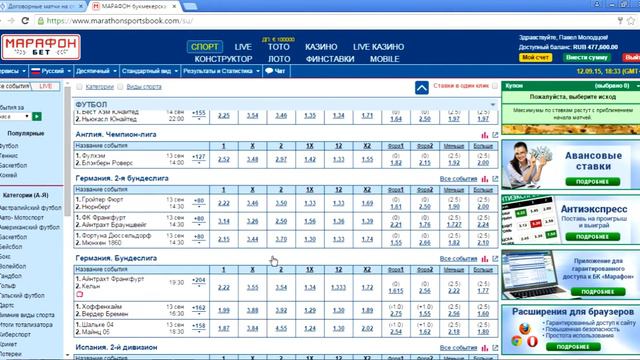The image size is (640, 360).
Task: Open LIVE in main menu
Action: point(243,47)
